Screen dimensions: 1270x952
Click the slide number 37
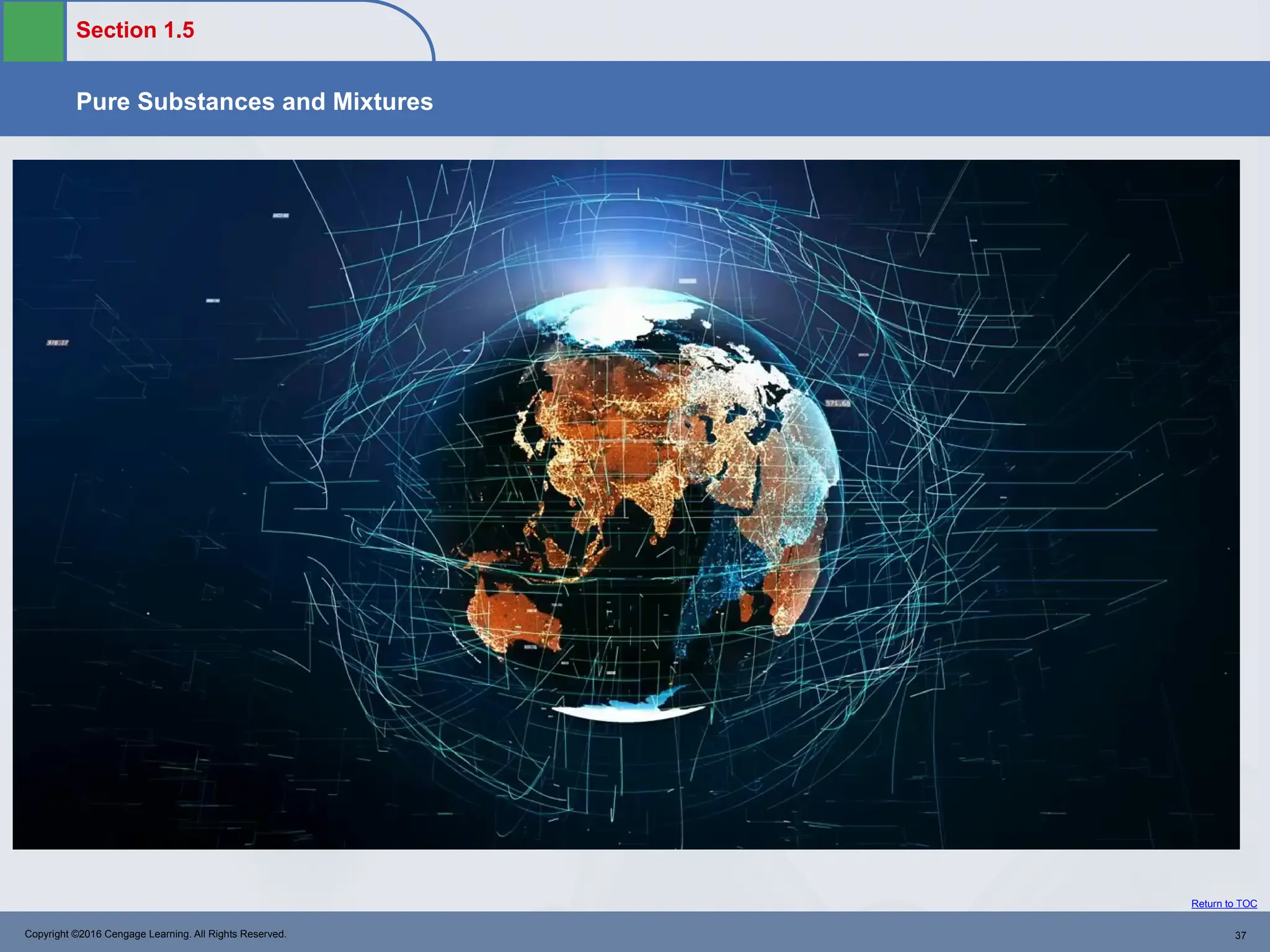coord(1240,935)
